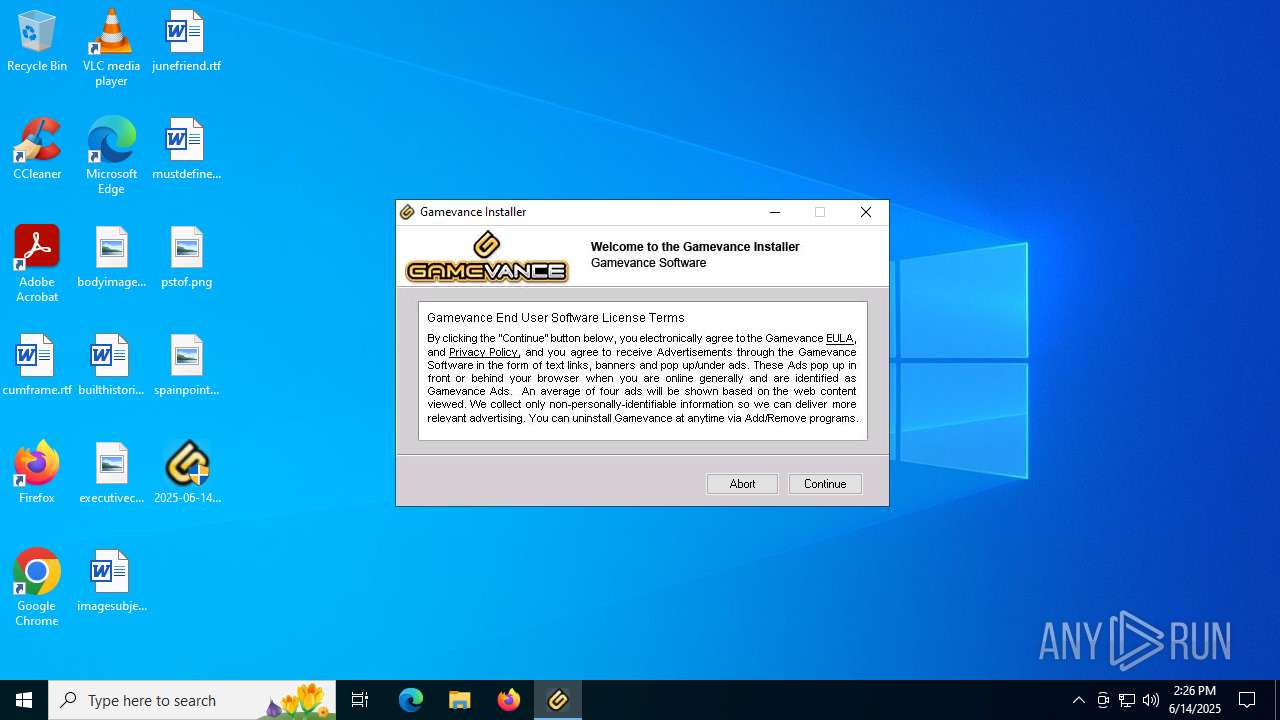Minimize the Gamevance Installer window

coord(775,212)
